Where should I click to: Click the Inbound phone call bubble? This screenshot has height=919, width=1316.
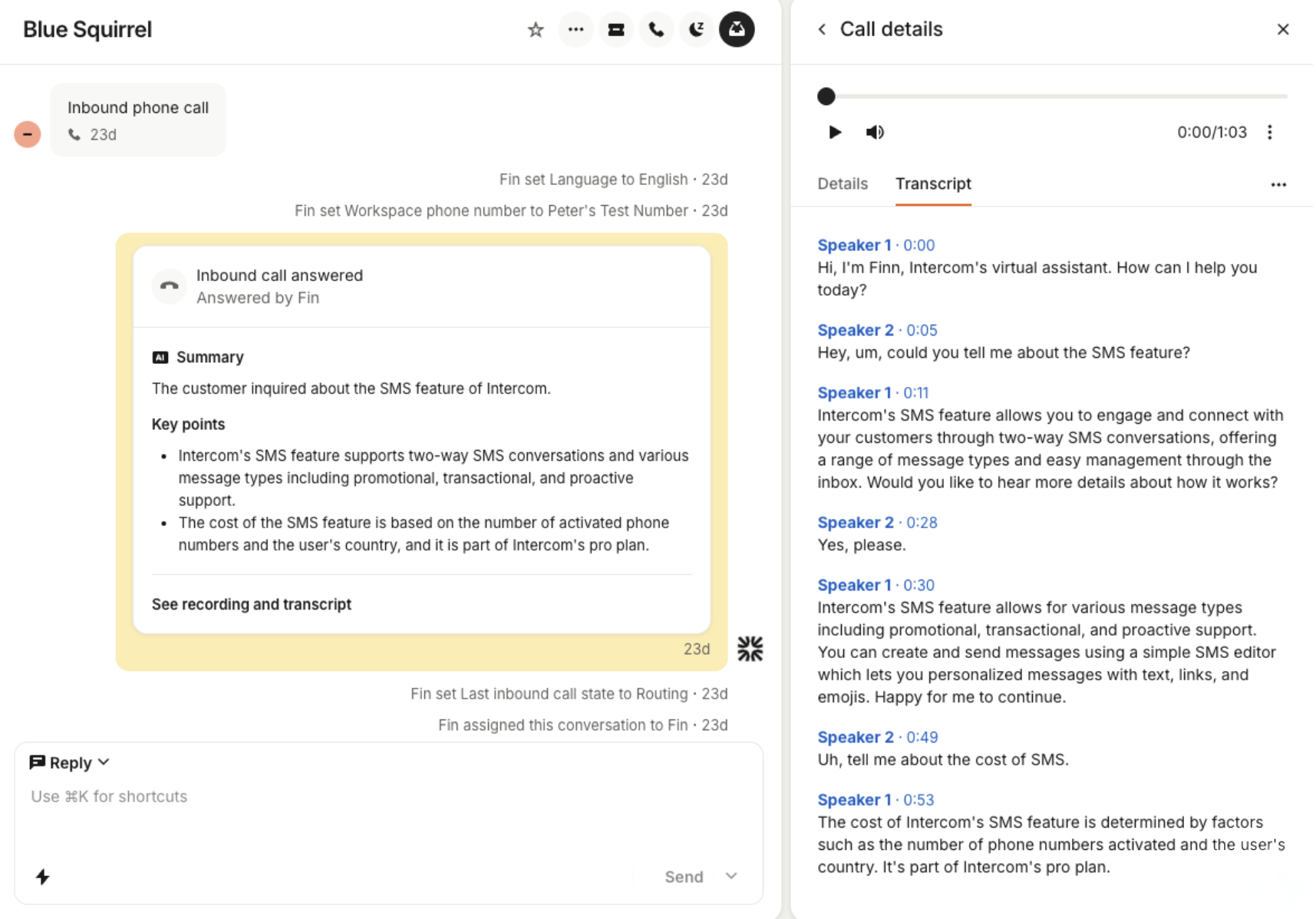[138, 120]
